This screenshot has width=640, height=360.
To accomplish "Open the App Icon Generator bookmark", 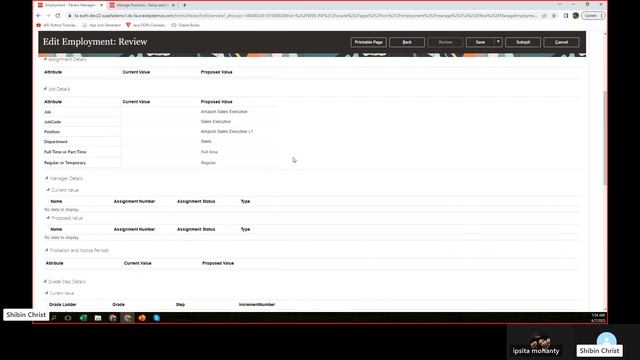I will (102, 25).
